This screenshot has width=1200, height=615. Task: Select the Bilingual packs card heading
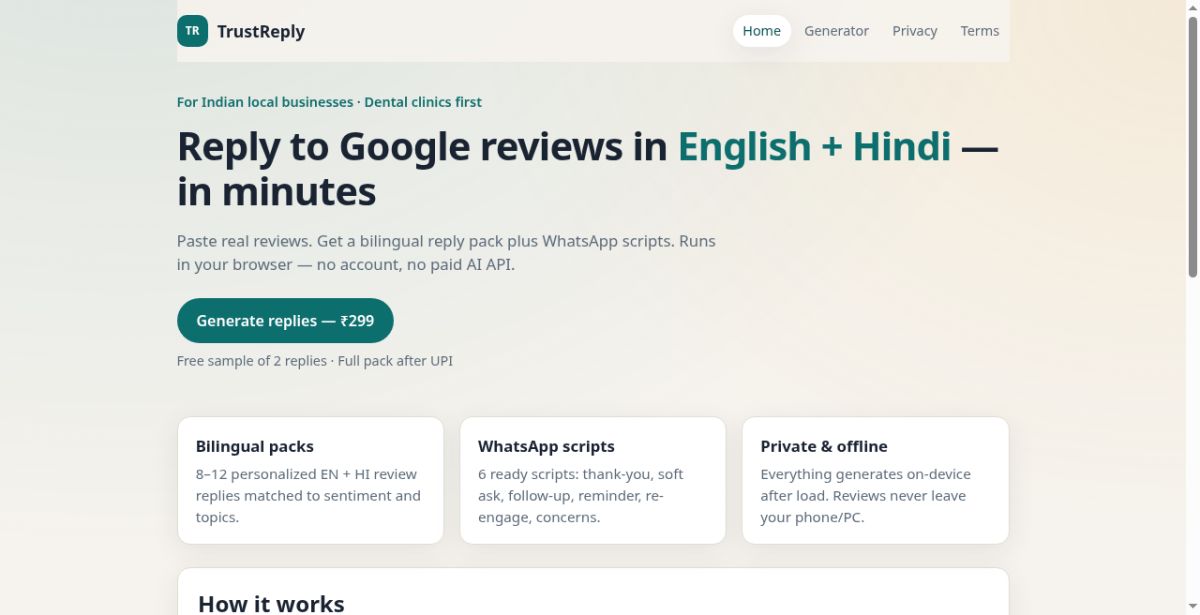tap(255, 446)
